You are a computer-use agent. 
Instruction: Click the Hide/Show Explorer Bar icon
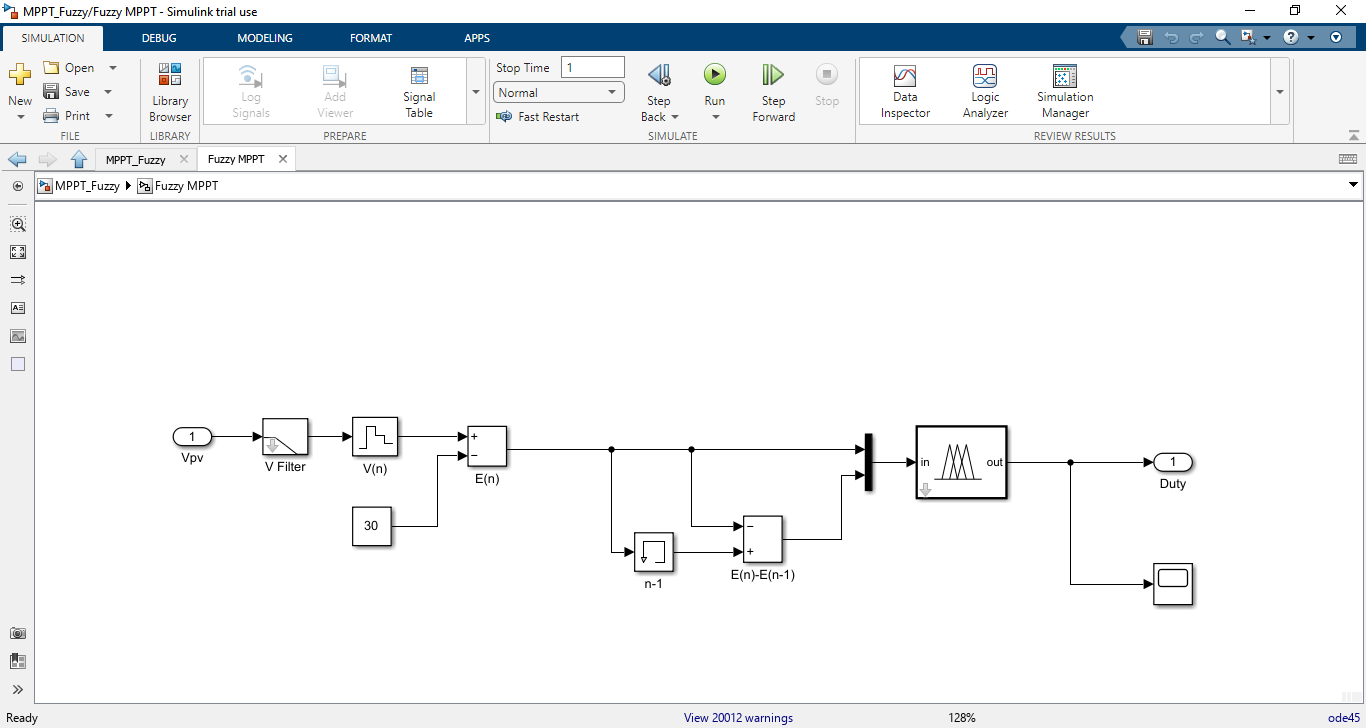click(17, 186)
